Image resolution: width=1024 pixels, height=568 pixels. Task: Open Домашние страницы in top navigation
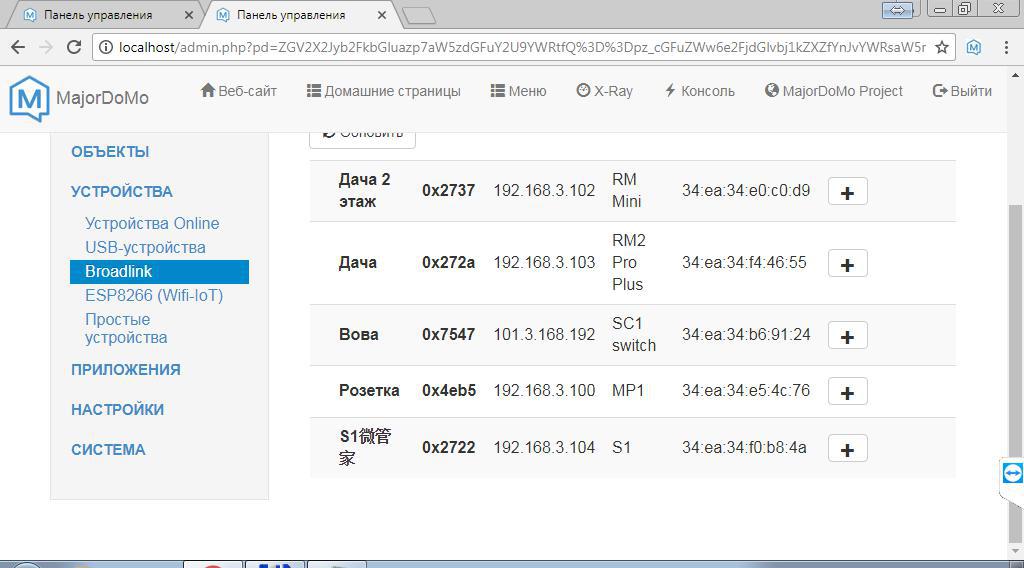(383, 91)
